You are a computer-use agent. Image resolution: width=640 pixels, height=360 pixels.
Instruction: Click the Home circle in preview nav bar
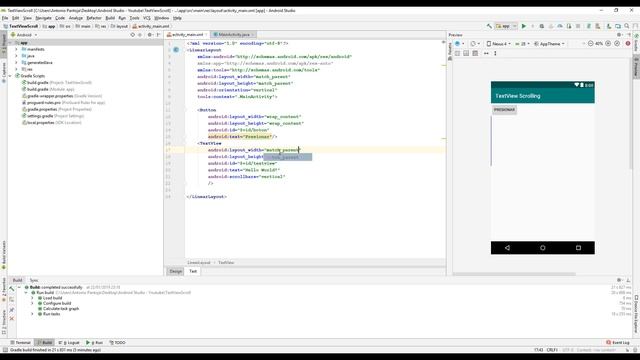[542, 248]
